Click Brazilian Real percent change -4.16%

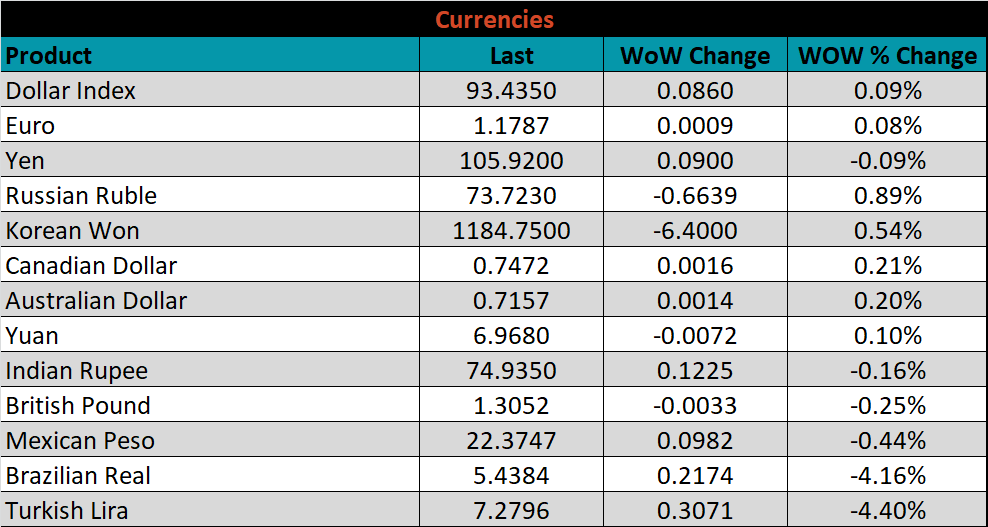[x=887, y=476]
